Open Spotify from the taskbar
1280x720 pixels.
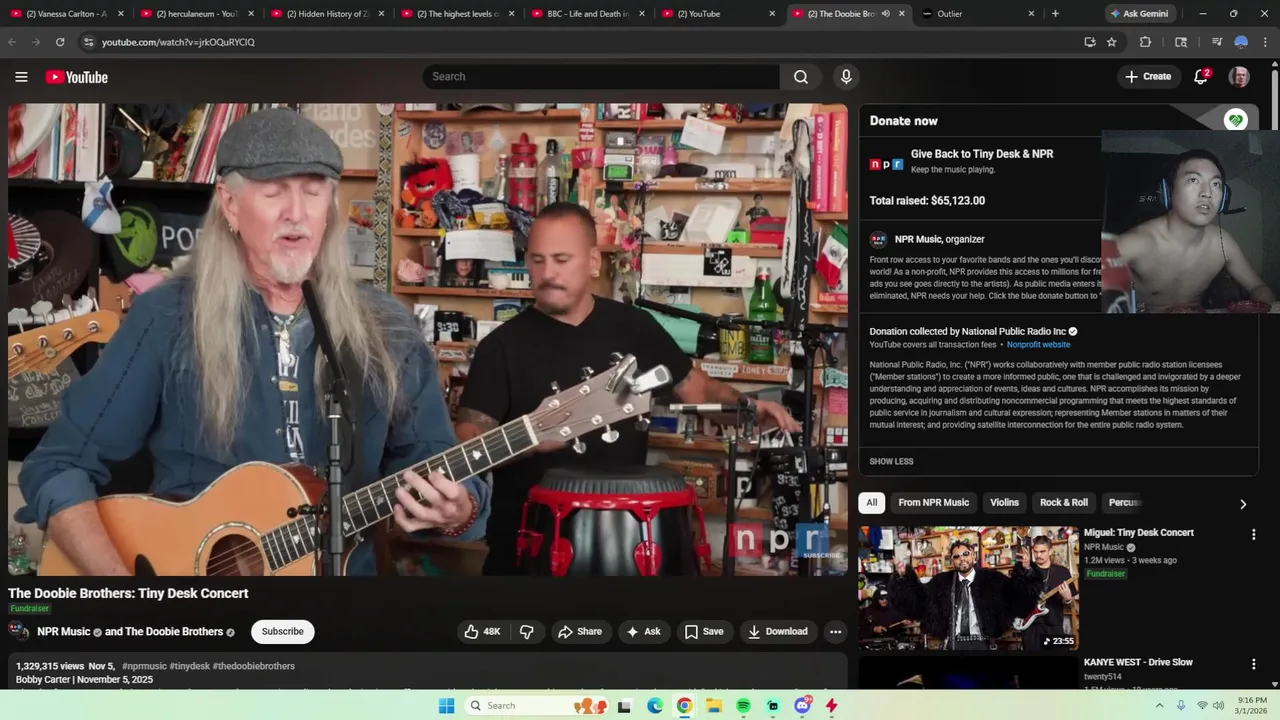coord(743,706)
